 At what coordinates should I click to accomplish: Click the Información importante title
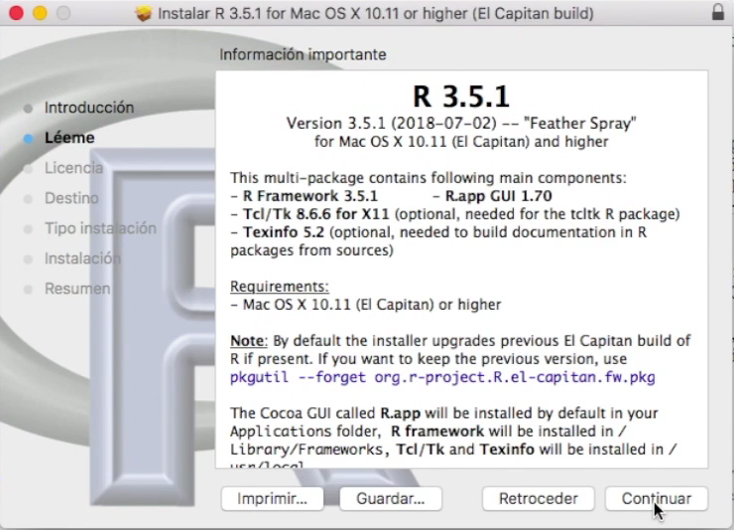tap(303, 54)
